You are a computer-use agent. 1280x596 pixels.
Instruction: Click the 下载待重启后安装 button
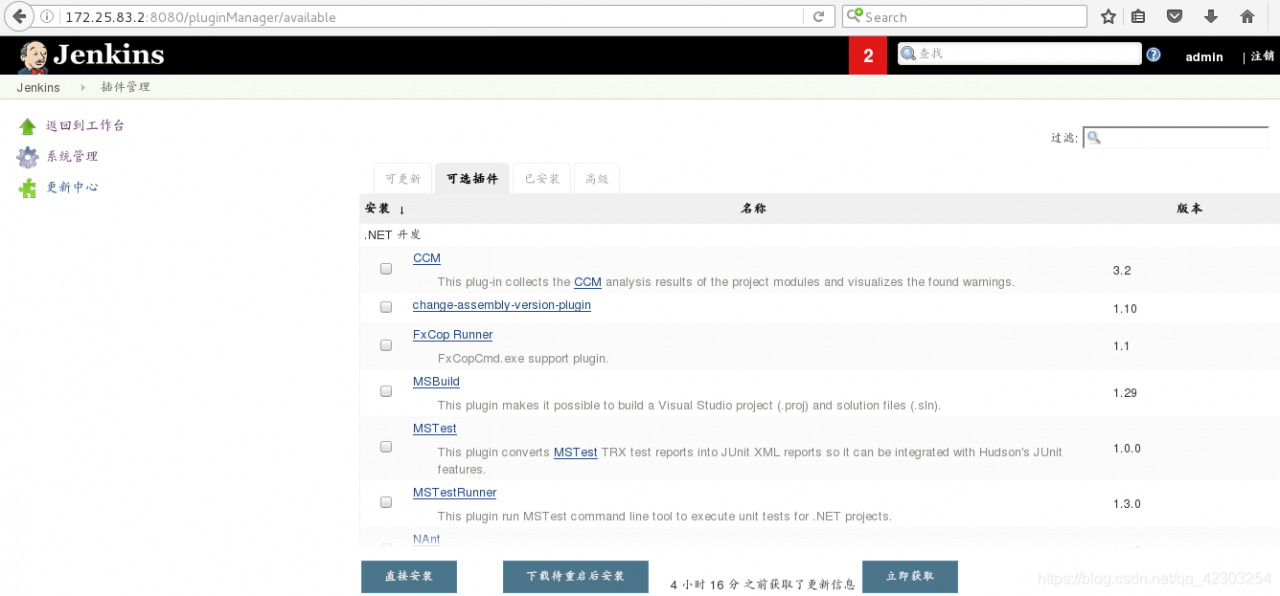pyautogui.click(x=576, y=577)
